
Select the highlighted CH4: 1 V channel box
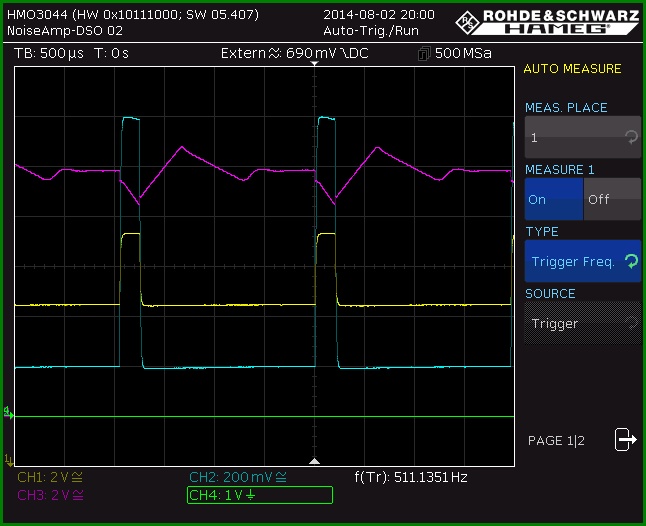[260, 495]
